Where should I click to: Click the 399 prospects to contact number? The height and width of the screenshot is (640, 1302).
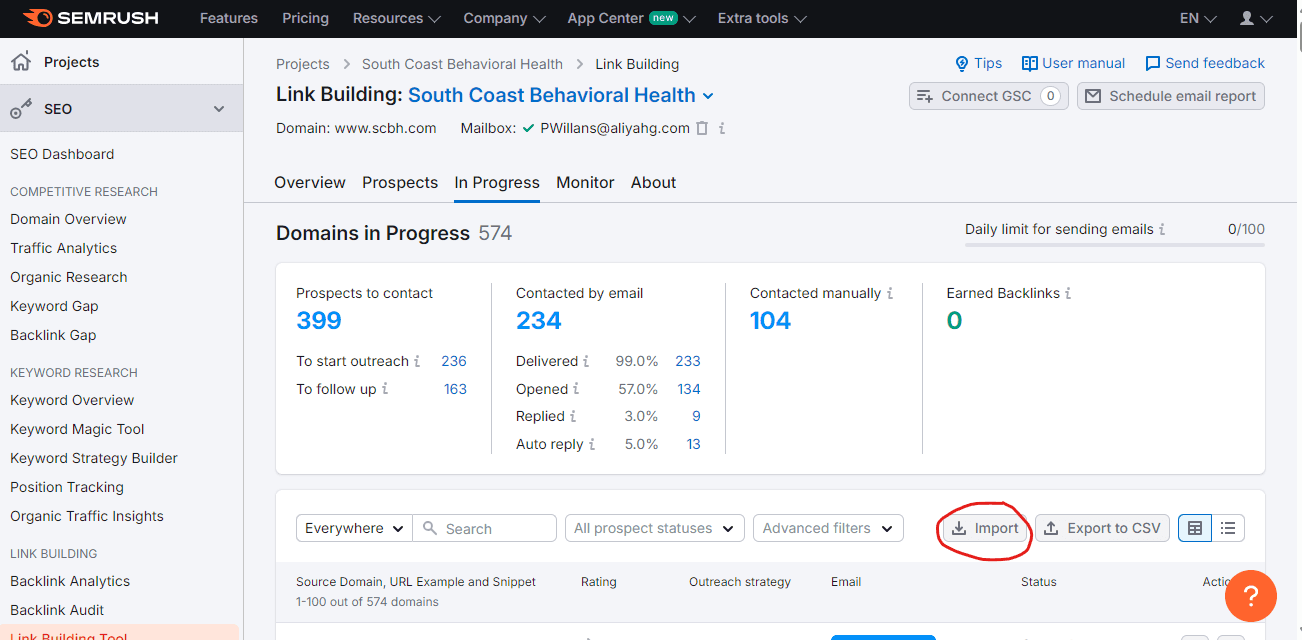click(319, 321)
